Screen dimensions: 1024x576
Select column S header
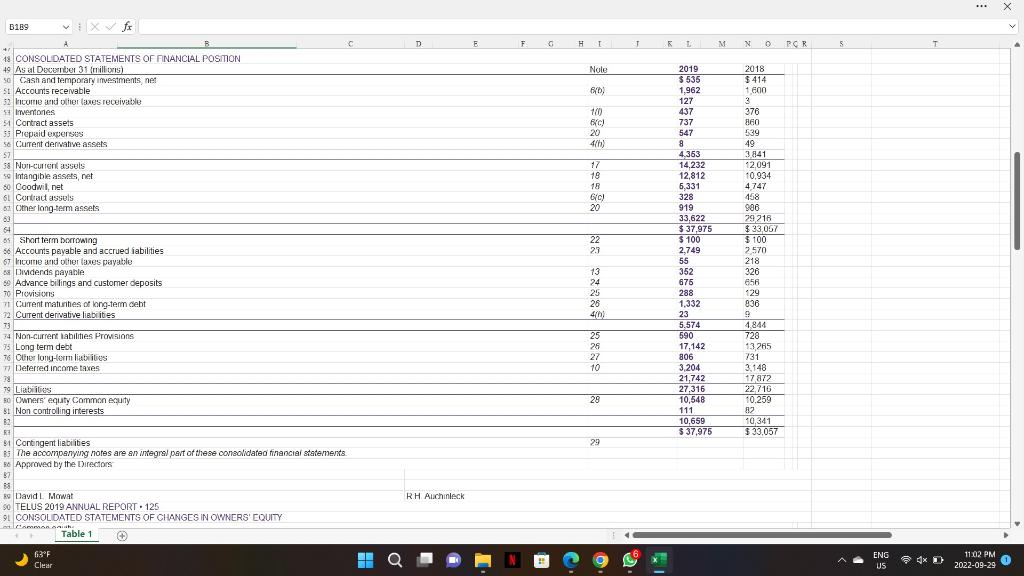841,44
